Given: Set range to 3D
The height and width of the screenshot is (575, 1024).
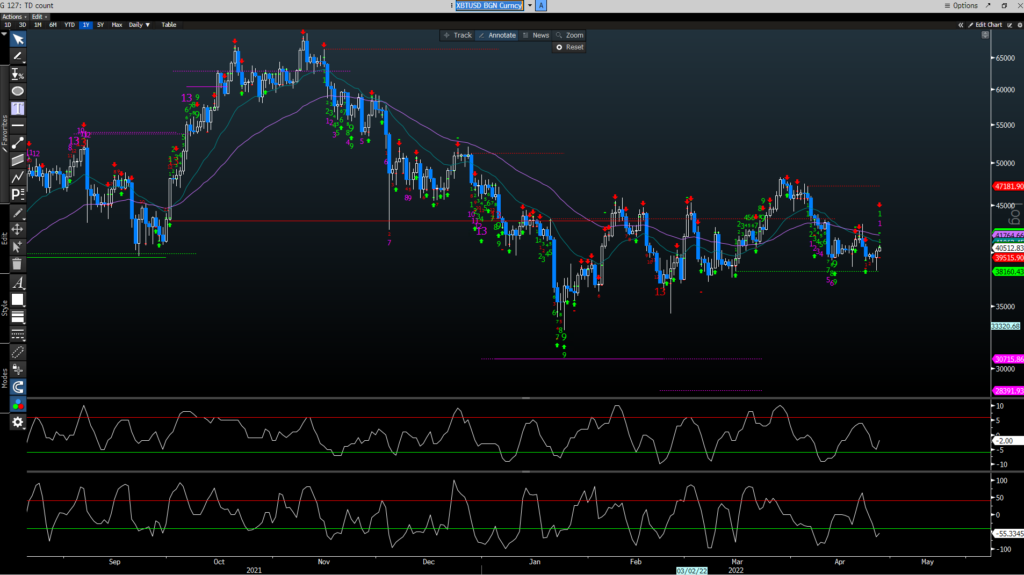Looking at the screenshot, I should pos(23,25).
